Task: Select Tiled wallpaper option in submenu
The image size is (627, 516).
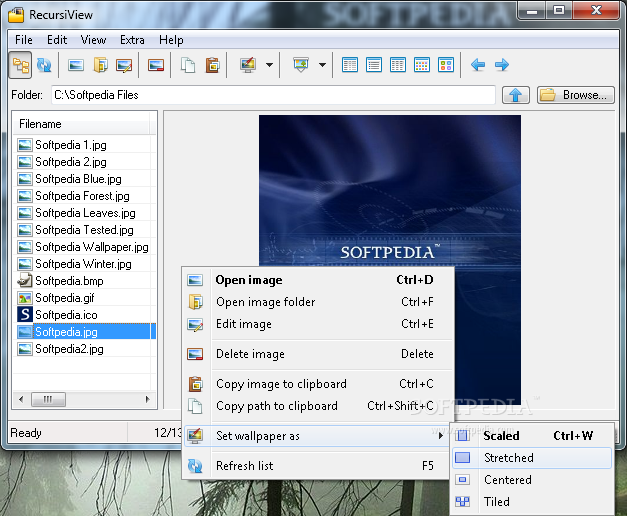Action: click(x=532, y=502)
